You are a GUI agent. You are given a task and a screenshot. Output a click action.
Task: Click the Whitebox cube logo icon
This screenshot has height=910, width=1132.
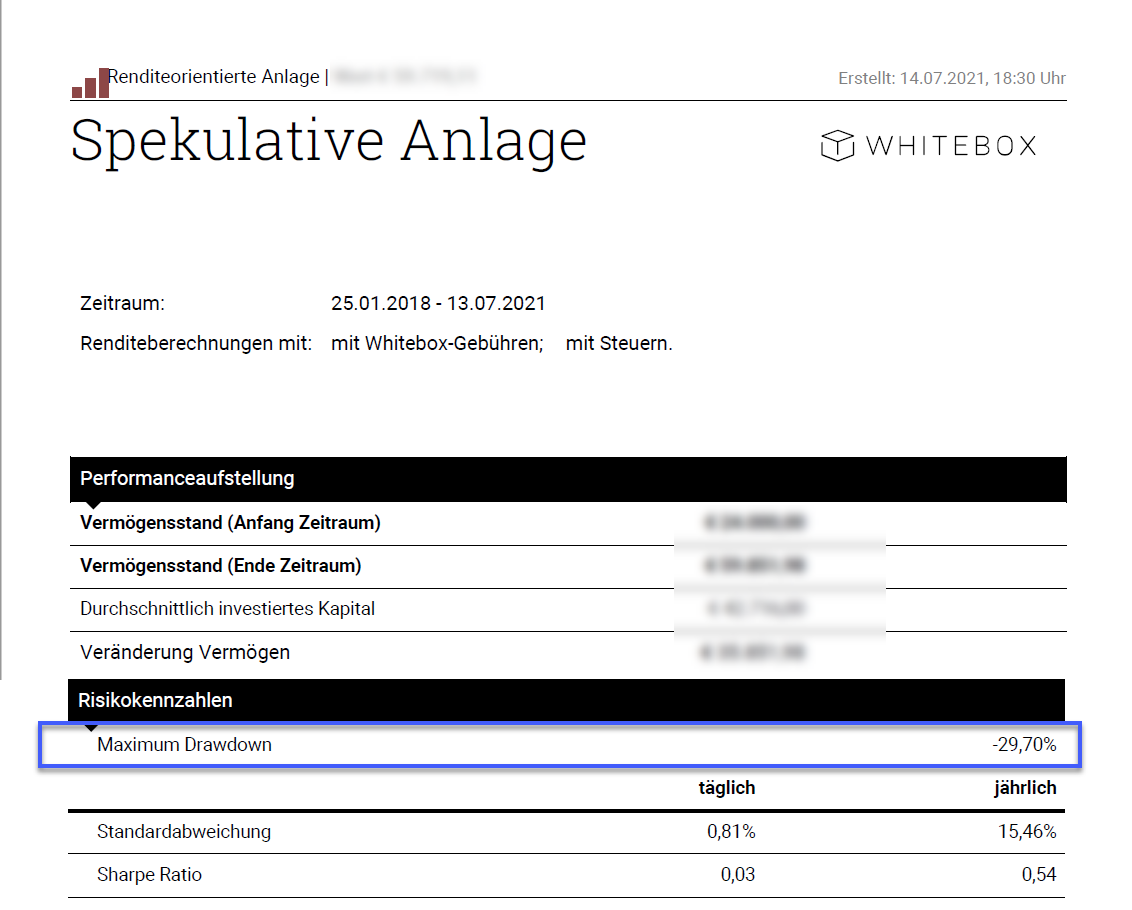(836, 146)
